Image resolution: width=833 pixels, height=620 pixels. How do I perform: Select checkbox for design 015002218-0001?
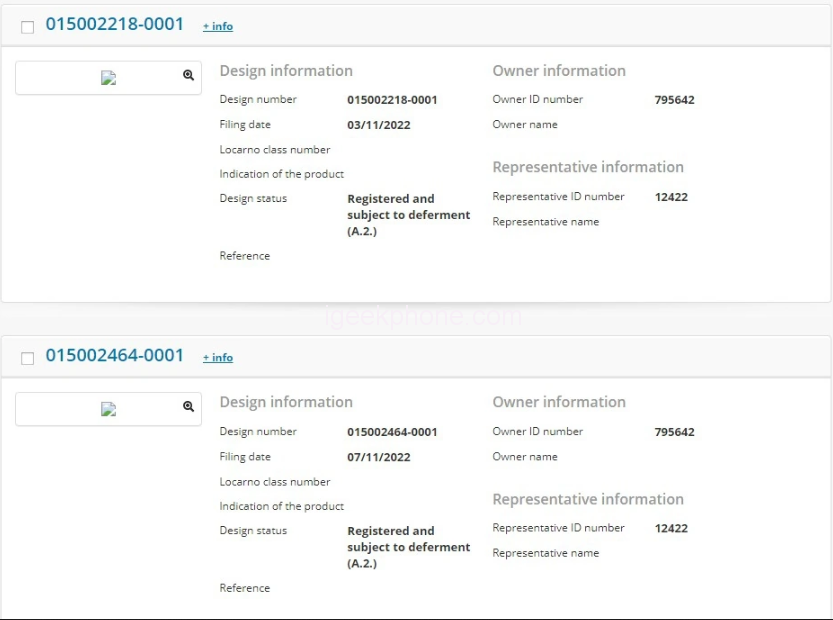(x=27, y=27)
